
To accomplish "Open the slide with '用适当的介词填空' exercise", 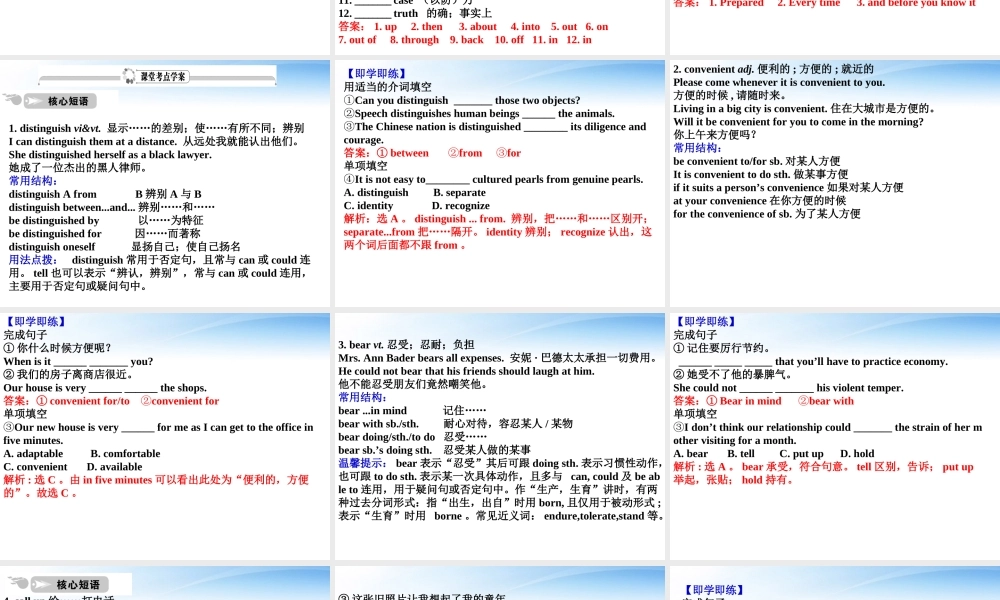I will coord(499,184).
